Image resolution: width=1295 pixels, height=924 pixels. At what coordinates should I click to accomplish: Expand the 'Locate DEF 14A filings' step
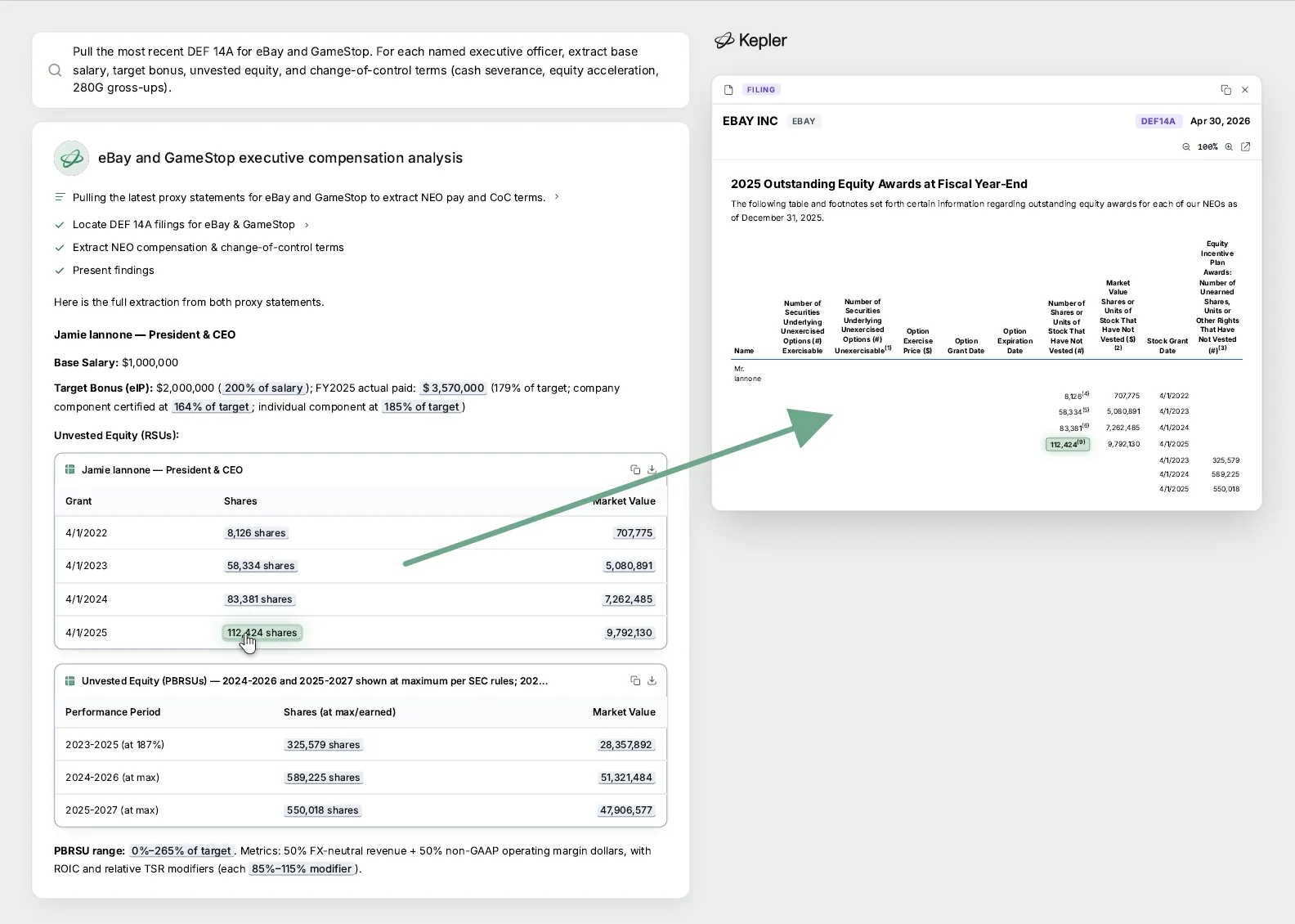[x=307, y=225]
